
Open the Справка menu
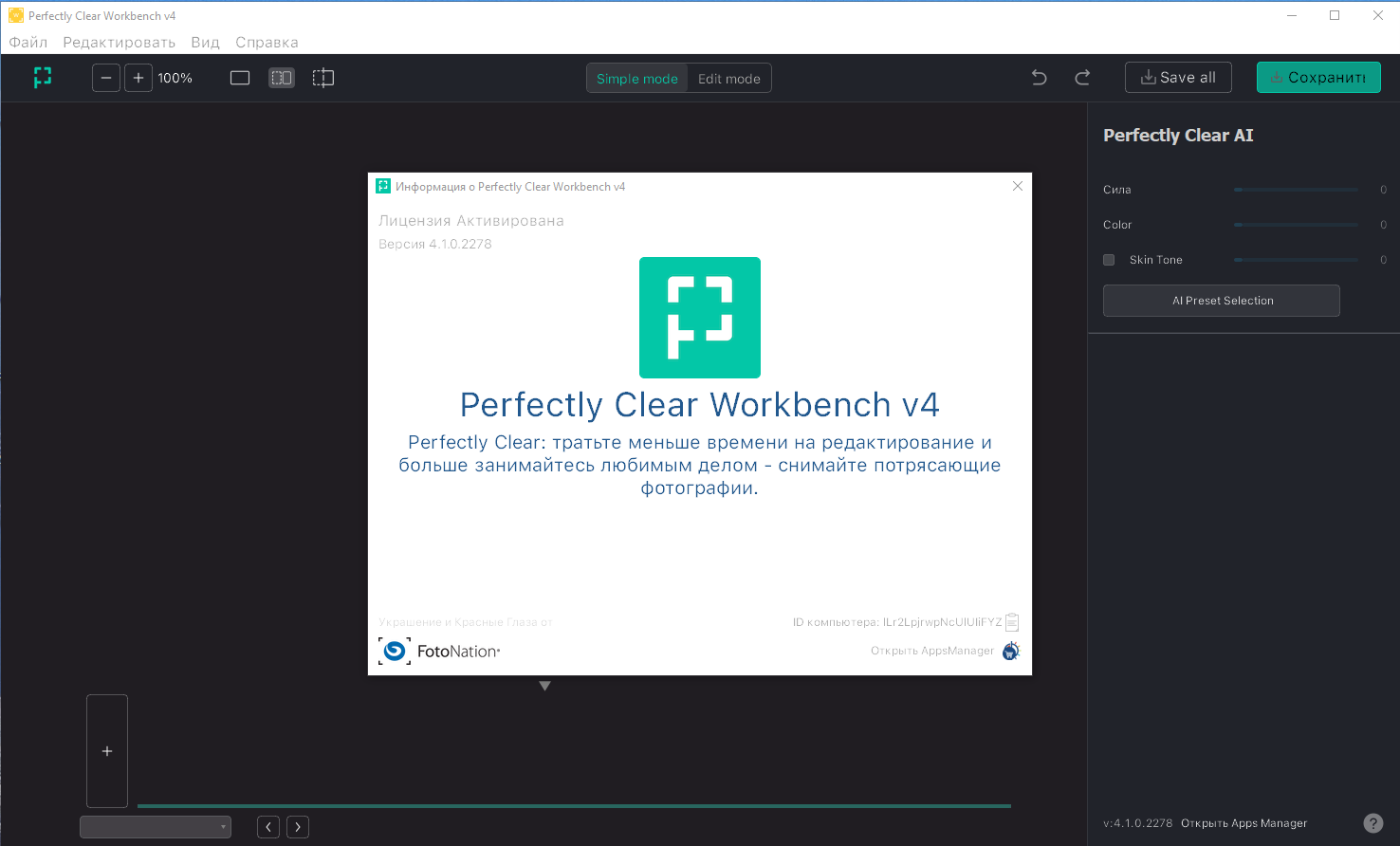tap(267, 43)
